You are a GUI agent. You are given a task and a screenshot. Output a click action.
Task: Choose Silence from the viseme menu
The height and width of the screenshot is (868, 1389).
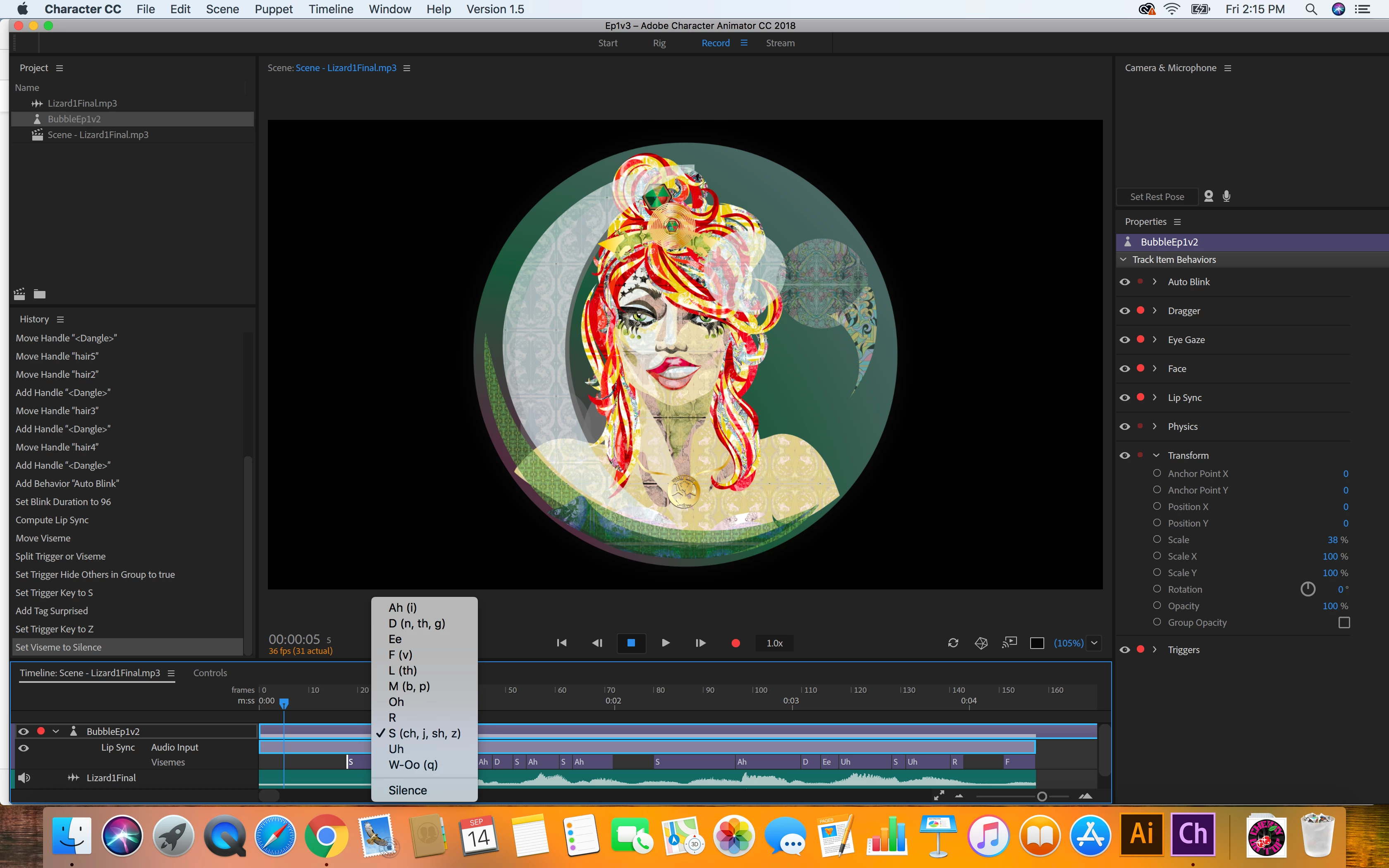408,790
